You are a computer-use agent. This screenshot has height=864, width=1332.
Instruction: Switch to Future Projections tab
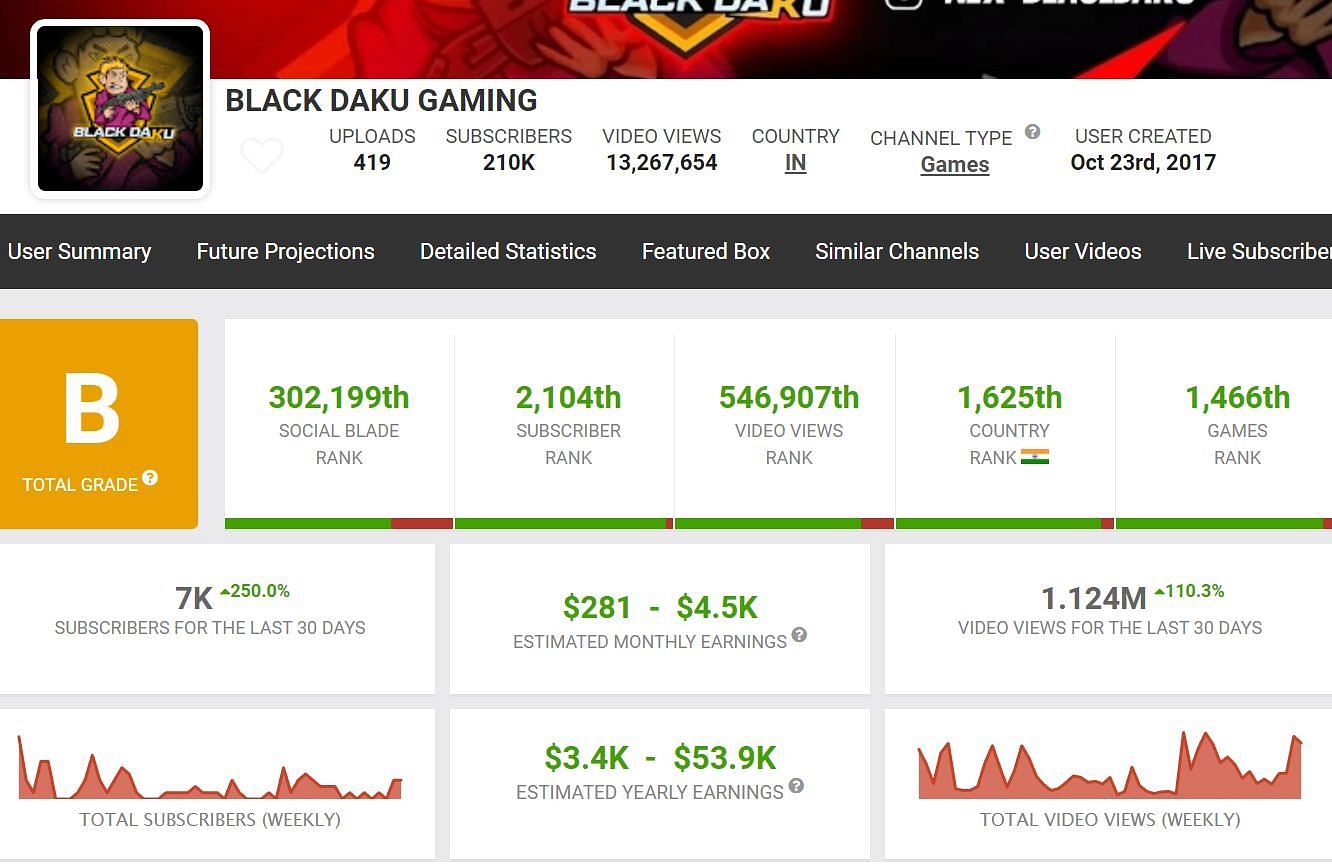(x=285, y=251)
